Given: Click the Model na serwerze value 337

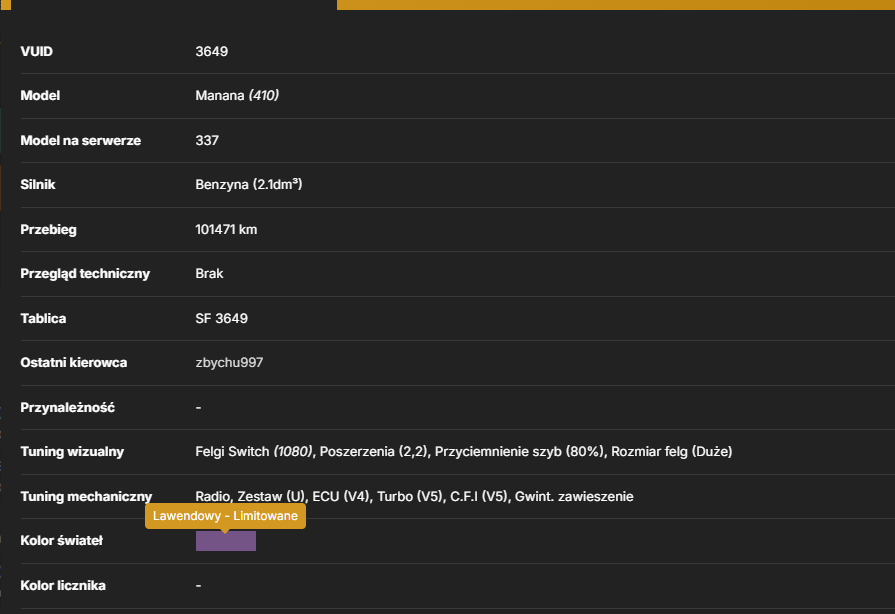Looking at the screenshot, I should [207, 140].
